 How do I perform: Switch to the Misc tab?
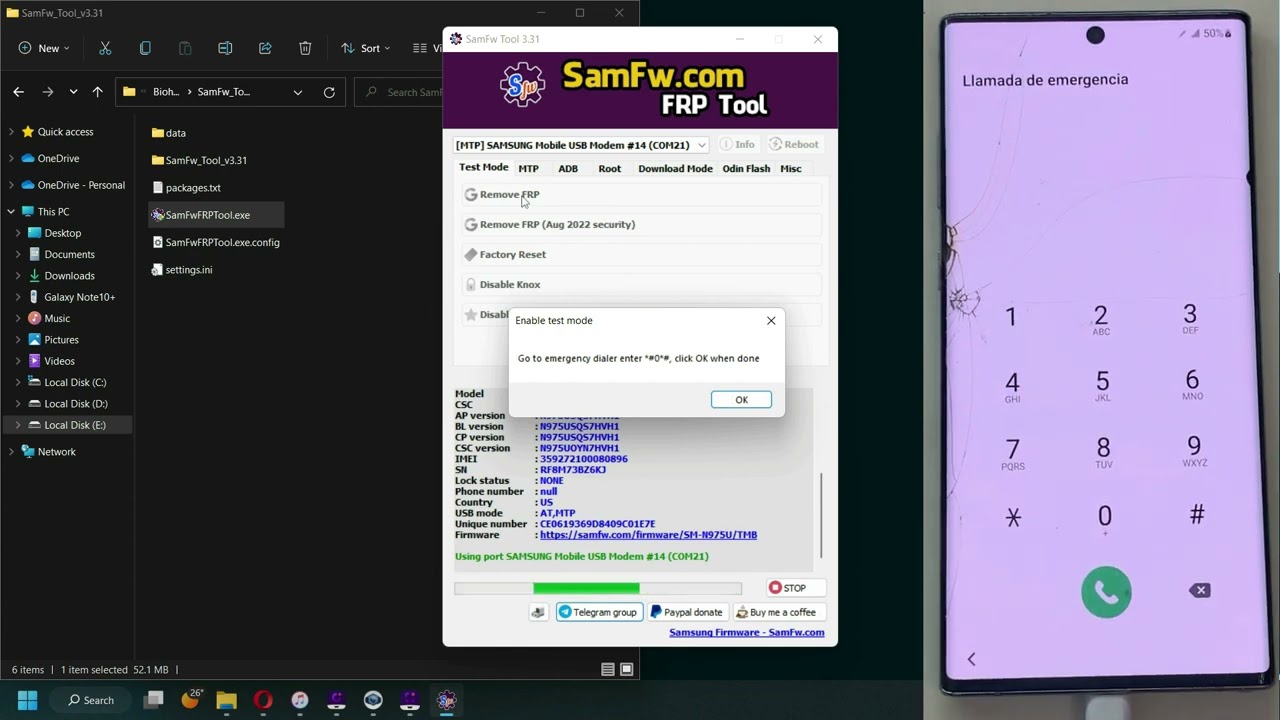click(791, 169)
